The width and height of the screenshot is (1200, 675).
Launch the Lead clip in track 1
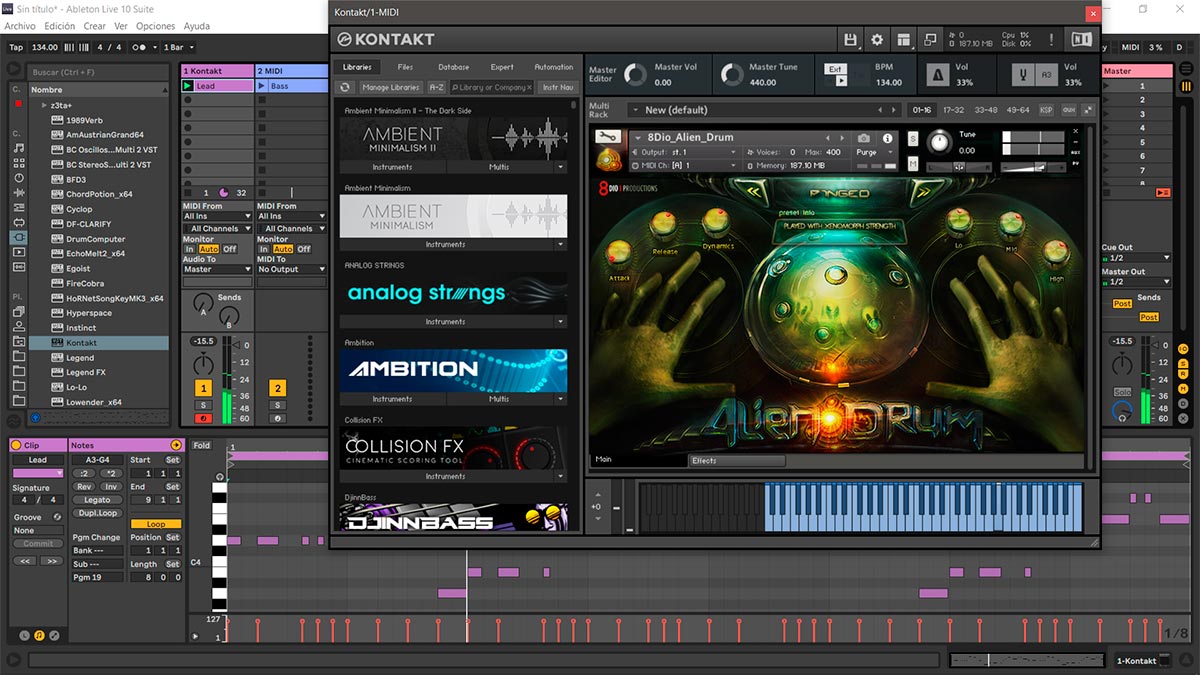(188, 87)
